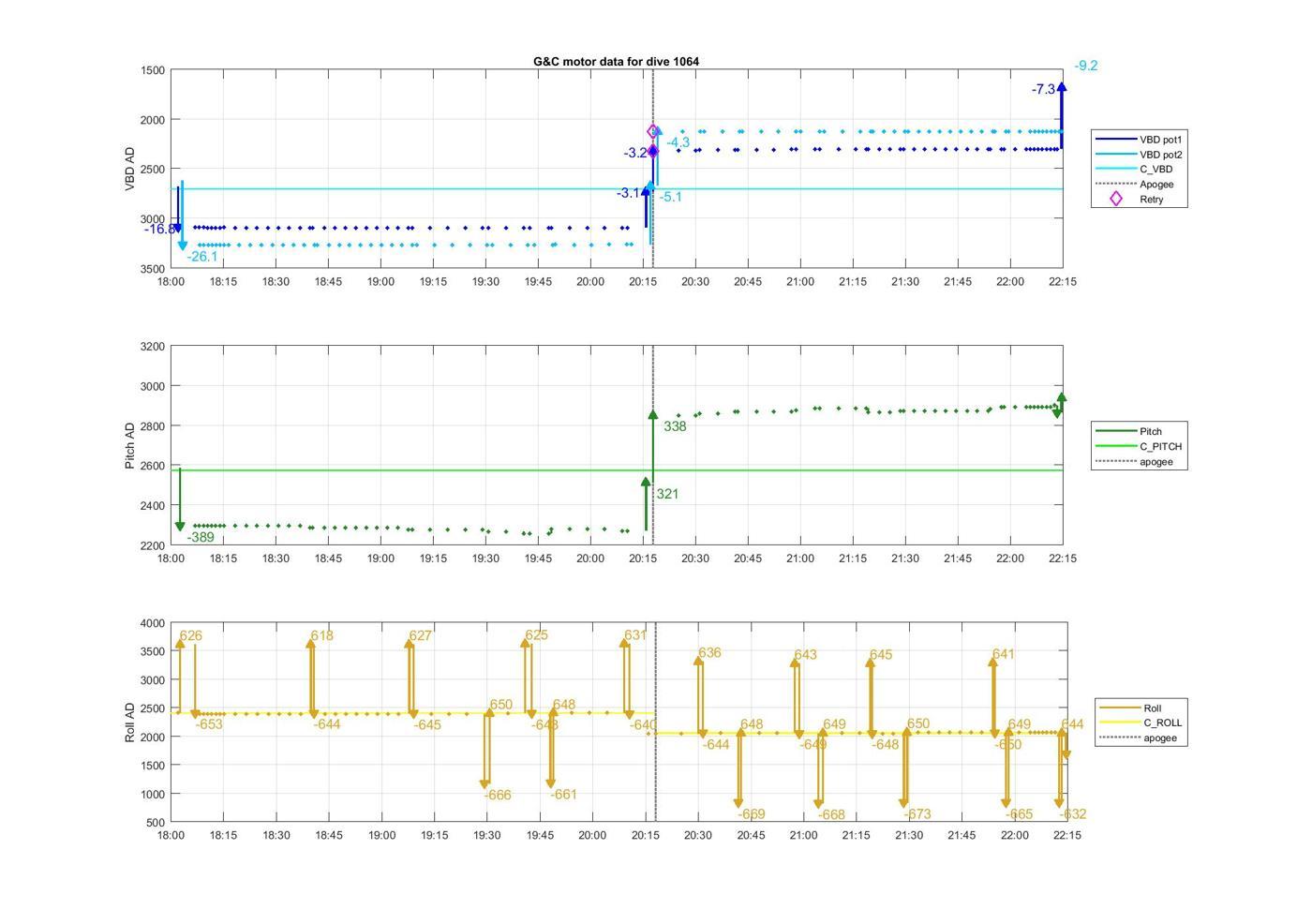
Task: Click the '-16.8' VBD pot1 annotation
Action: (160, 230)
